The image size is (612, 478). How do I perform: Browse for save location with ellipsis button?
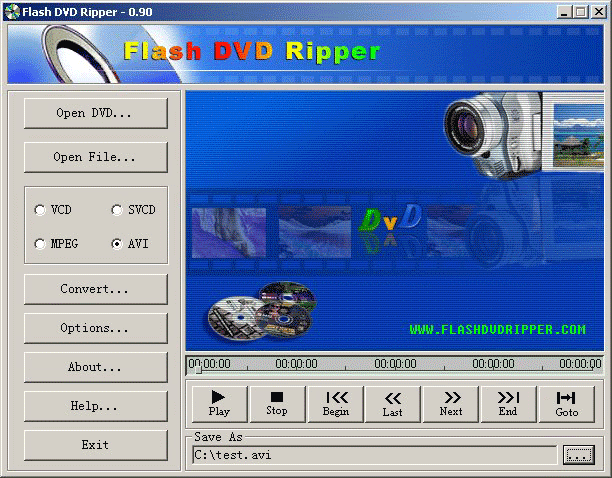click(578, 455)
